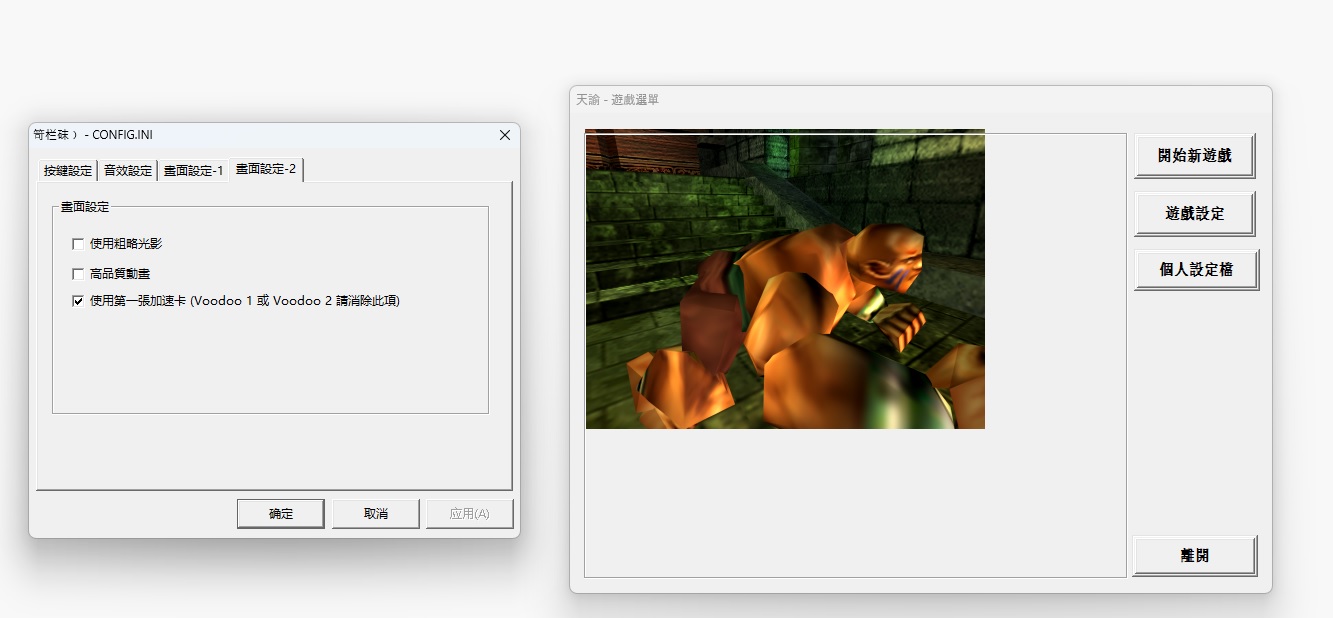1333x618 pixels.
Task: Tick the 高品質動畫 checkbox
Action: 78,274
